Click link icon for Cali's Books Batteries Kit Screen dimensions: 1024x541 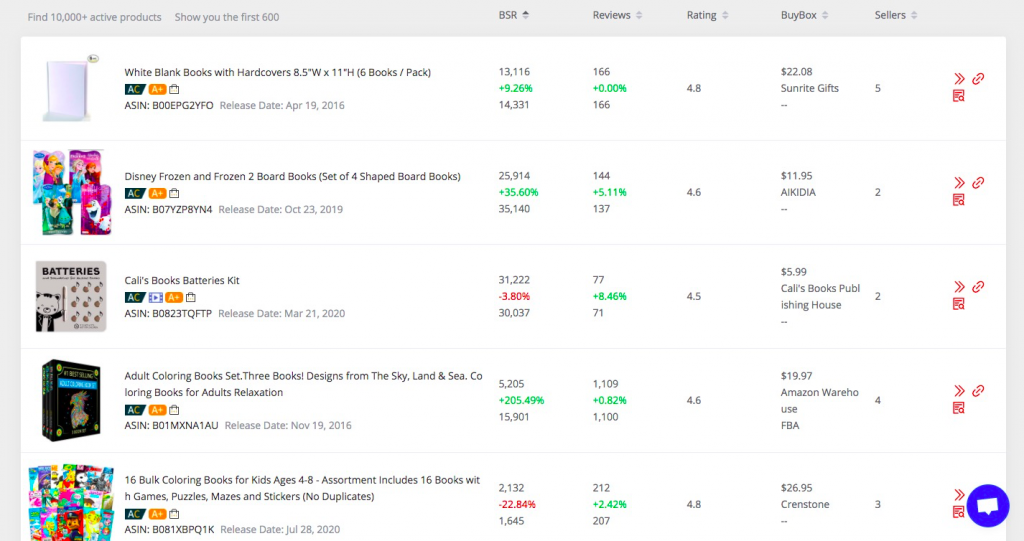[978, 287]
